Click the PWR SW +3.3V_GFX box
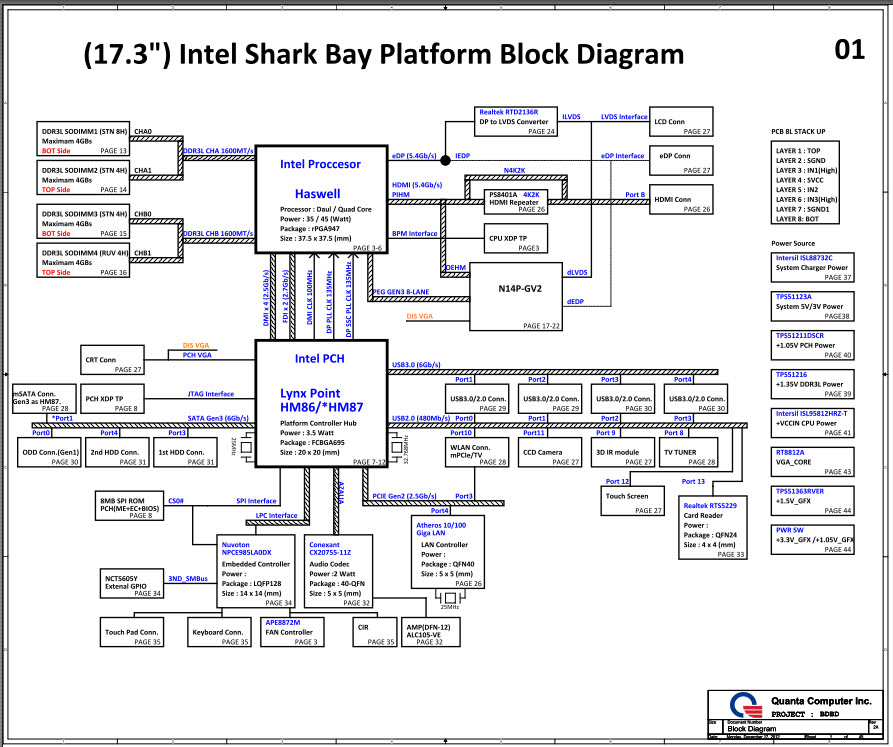Image resolution: width=893 pixels, height=747 pixels. (x=812, y=540)
